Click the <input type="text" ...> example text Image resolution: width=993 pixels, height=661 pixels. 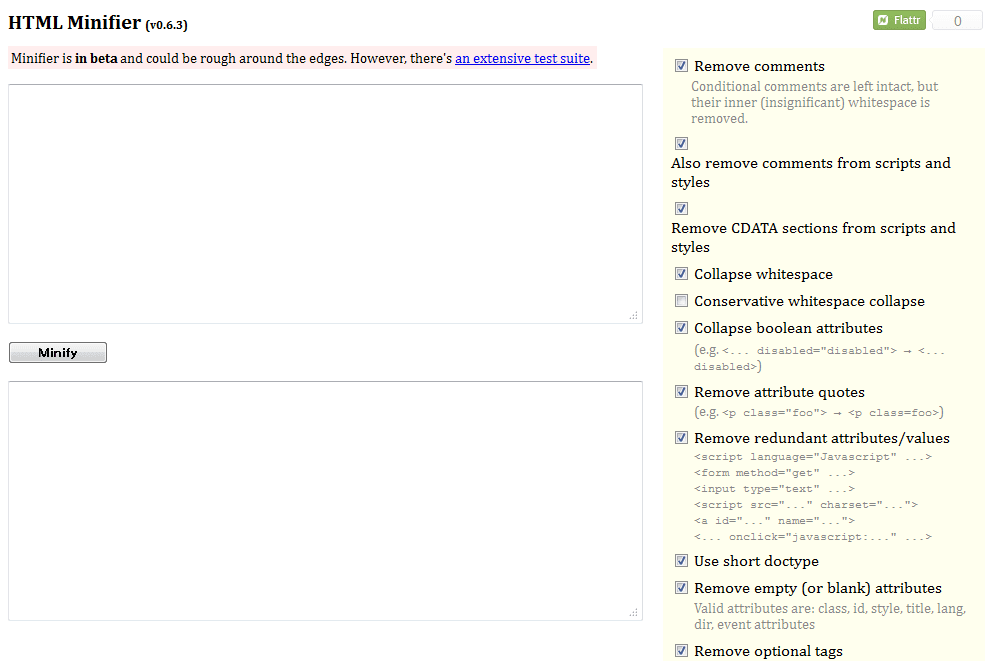pos(775,489)
